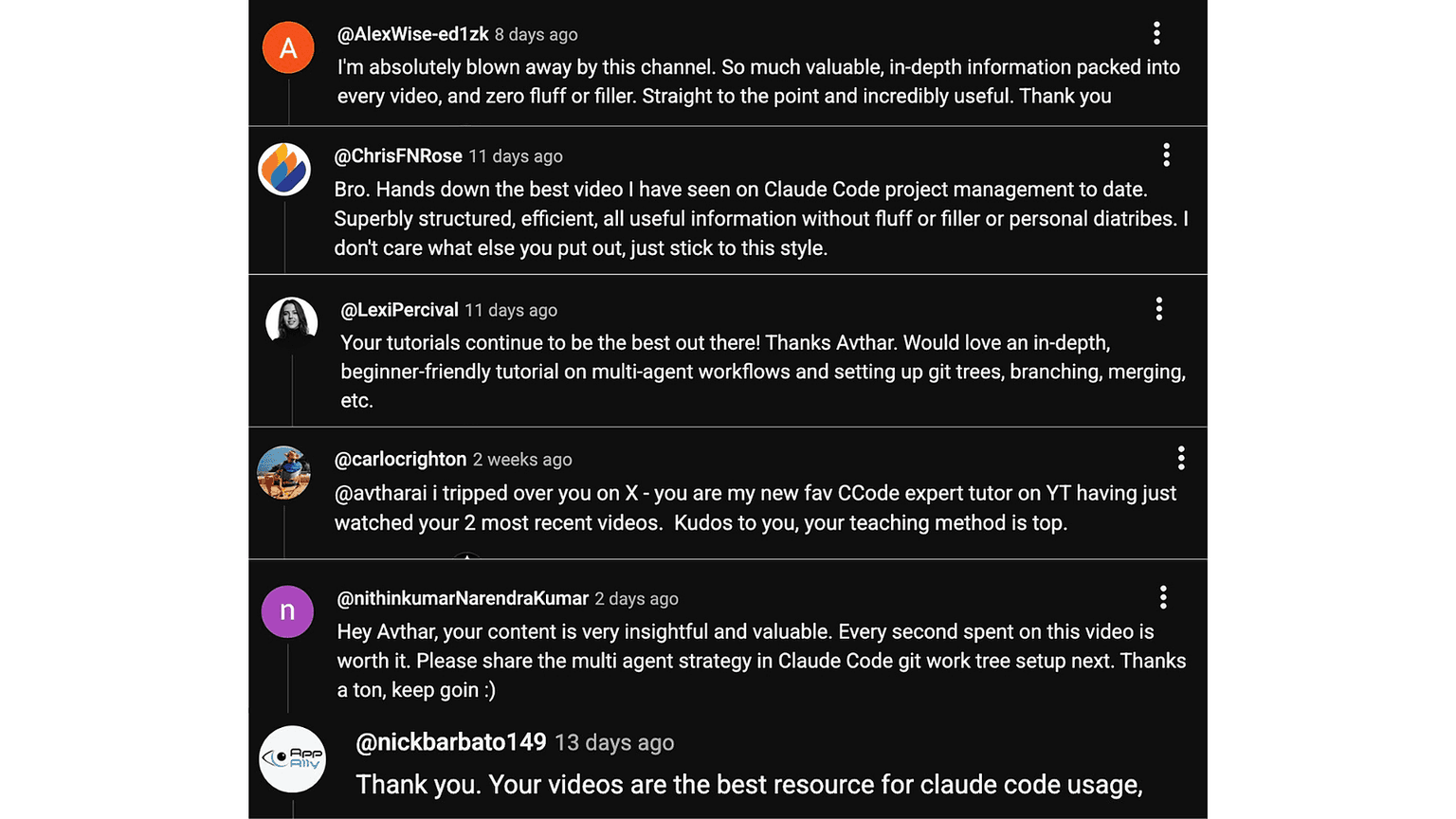The width and height of the screenshot is (1456, 819).
Task: Visit @LexiPercival channel
Action: coord(399,310)
